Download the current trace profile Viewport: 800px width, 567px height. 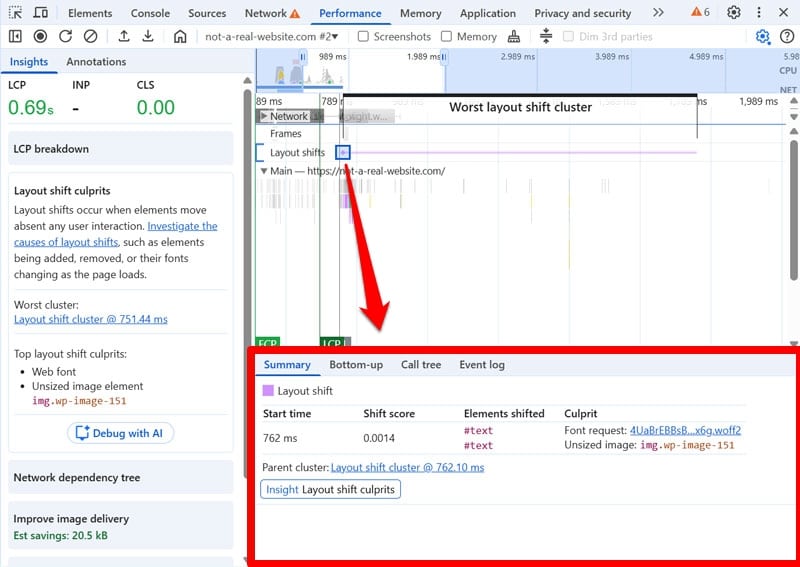(148, 36)
